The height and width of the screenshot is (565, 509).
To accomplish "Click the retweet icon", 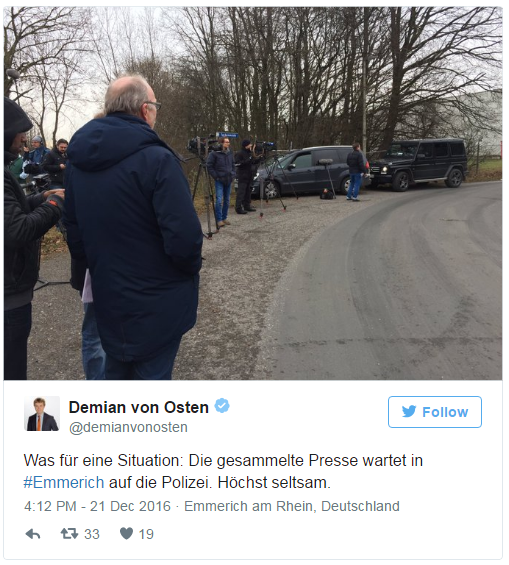I will click(69, 534).
